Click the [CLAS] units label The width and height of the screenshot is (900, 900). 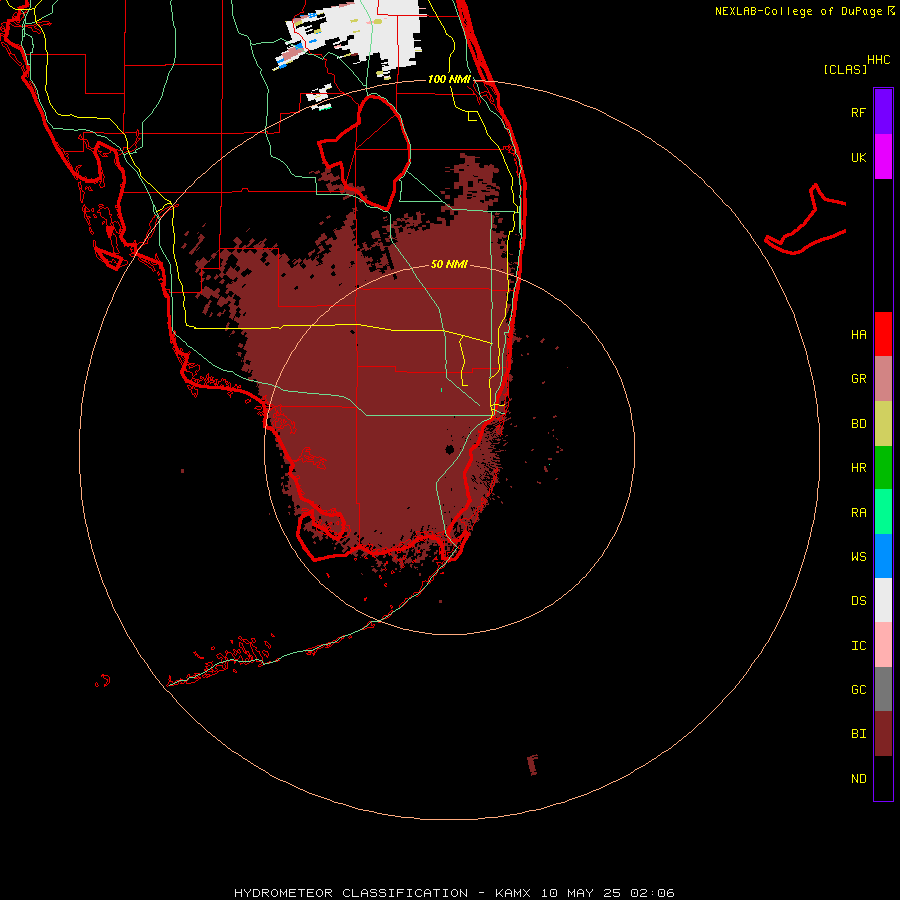tap(845, 69)
